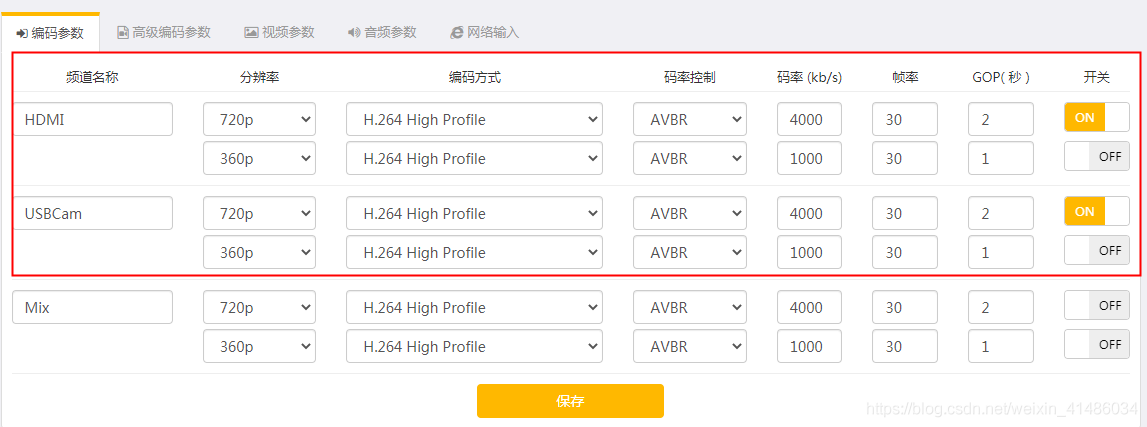
Task: Open HDMI 720p encoding method dropdown
Action: point(474,119)
